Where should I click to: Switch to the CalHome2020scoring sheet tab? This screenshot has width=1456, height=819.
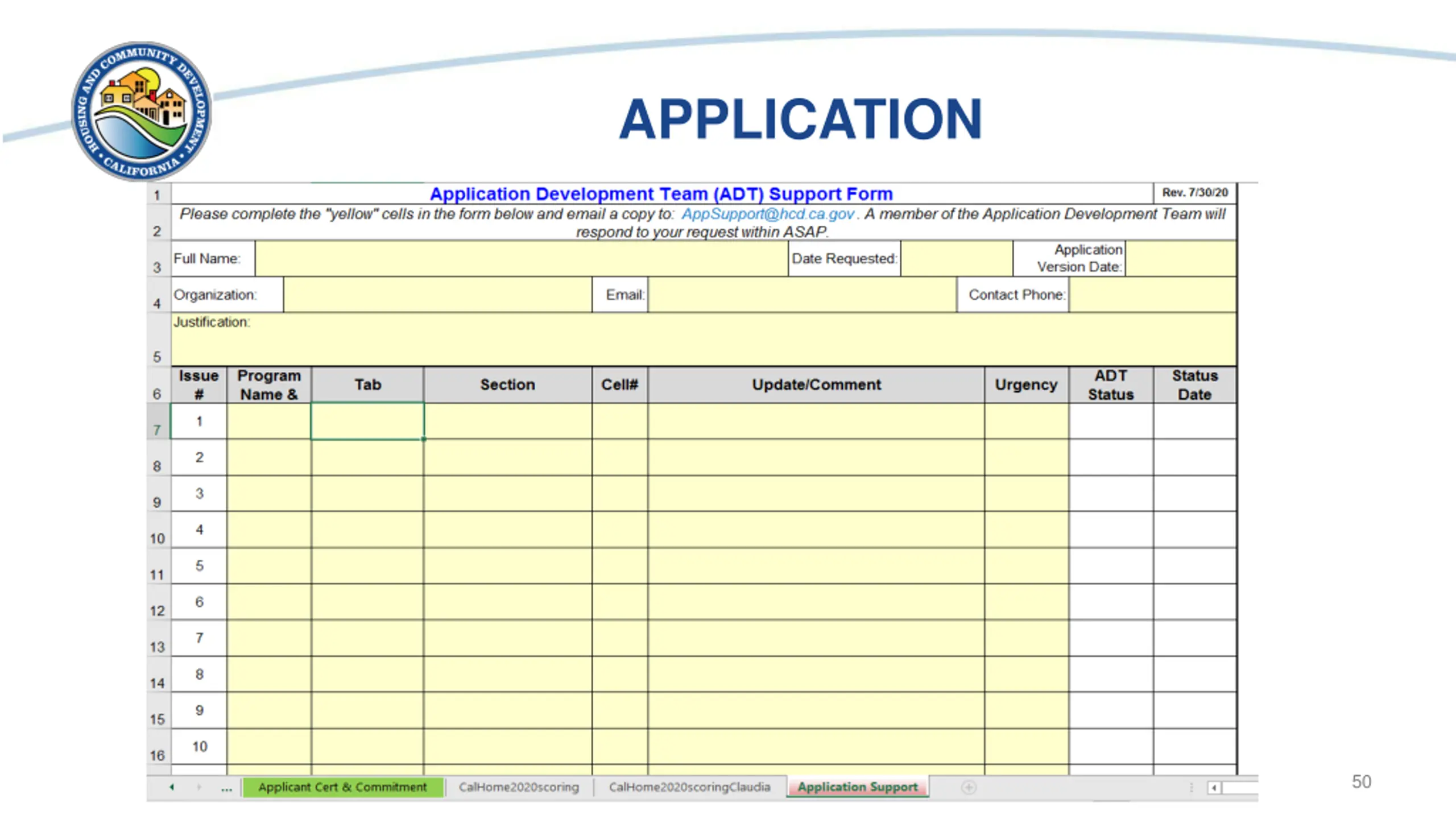519,787
